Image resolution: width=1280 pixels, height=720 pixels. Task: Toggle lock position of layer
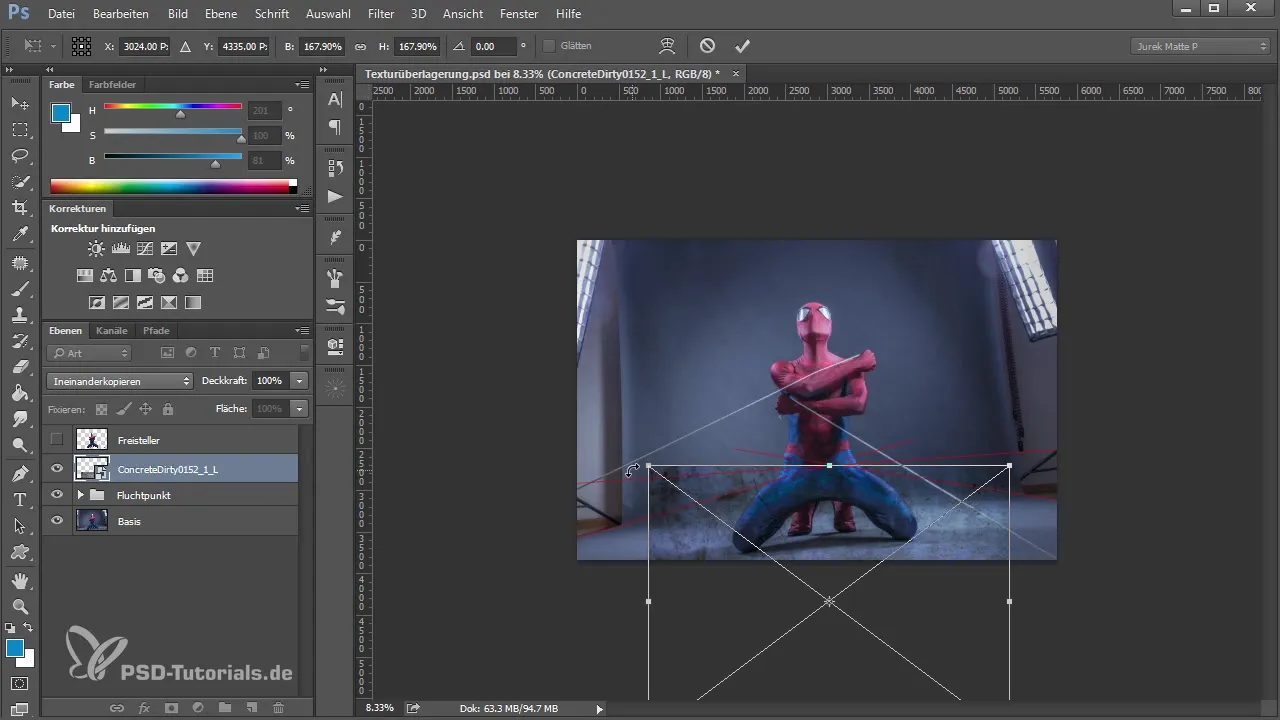click(145, 408)
